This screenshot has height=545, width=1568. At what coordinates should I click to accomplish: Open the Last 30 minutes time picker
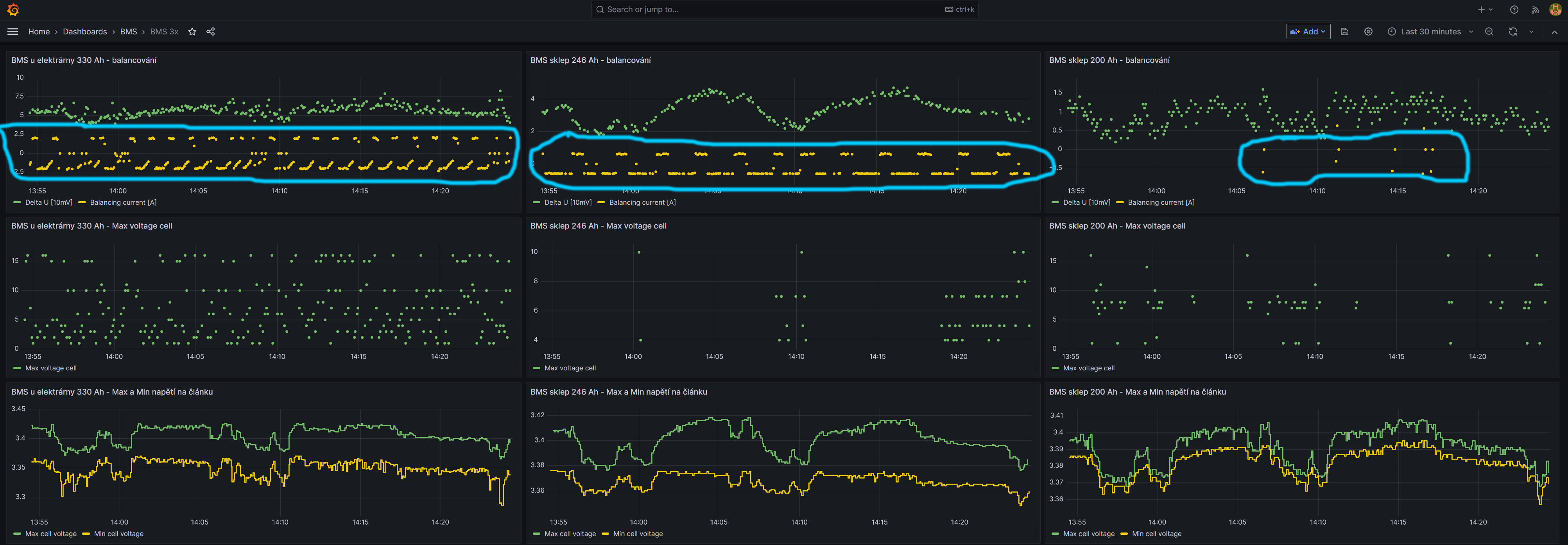(1430, 32)
